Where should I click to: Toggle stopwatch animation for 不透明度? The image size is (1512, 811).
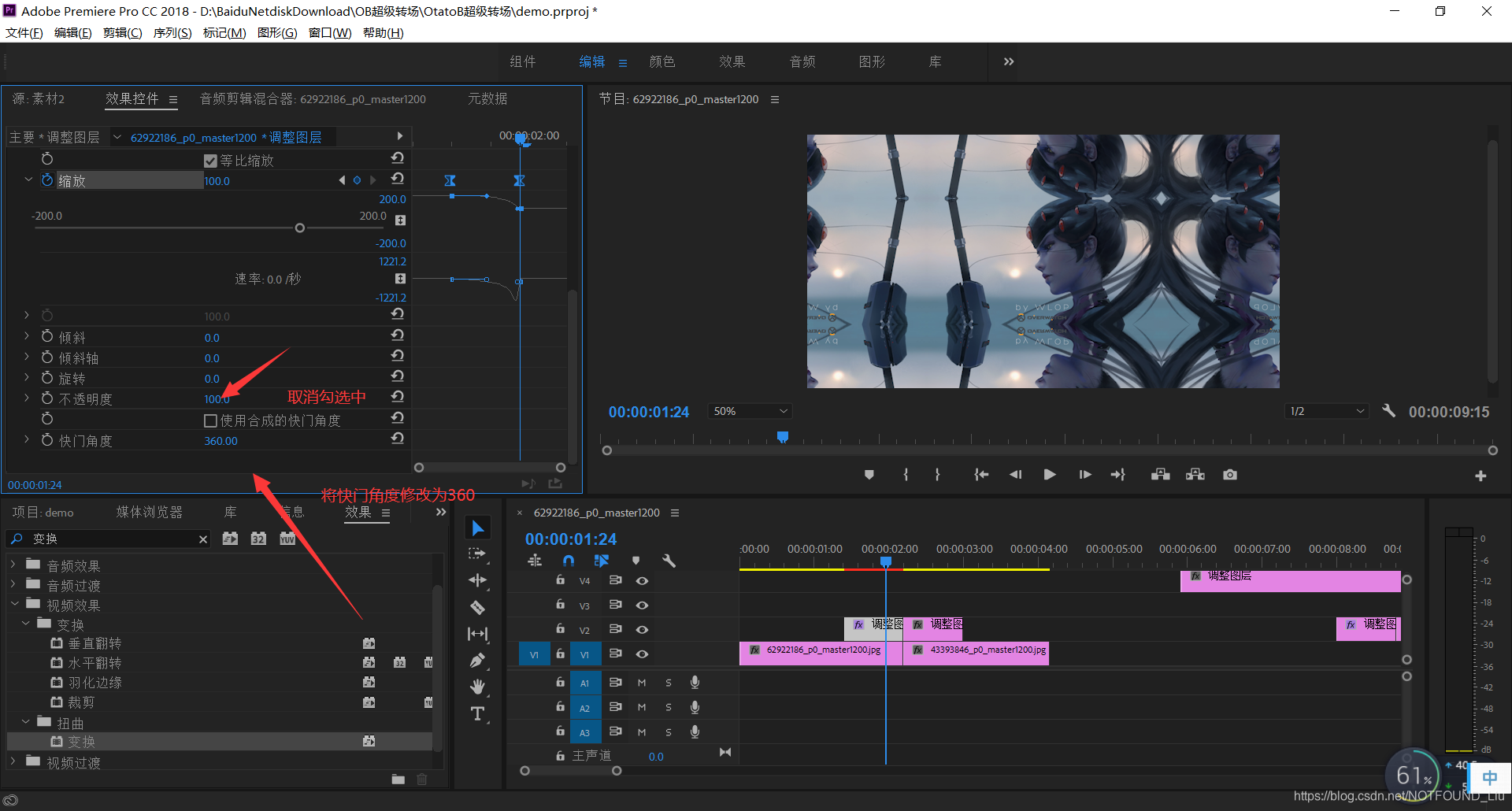coord(47,398)
